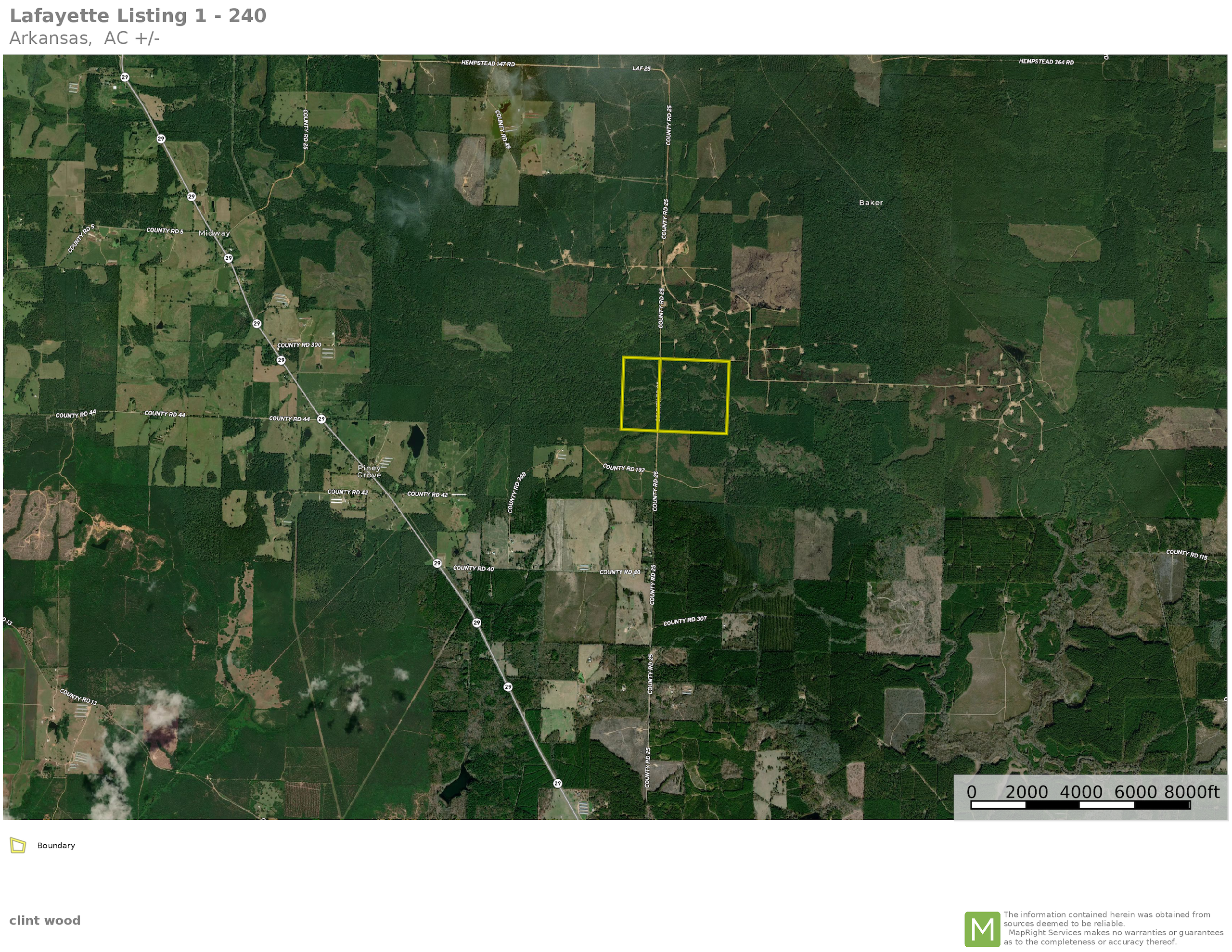Click the Hempstead 147 RD road label
1232x952 pixels.
488,63
